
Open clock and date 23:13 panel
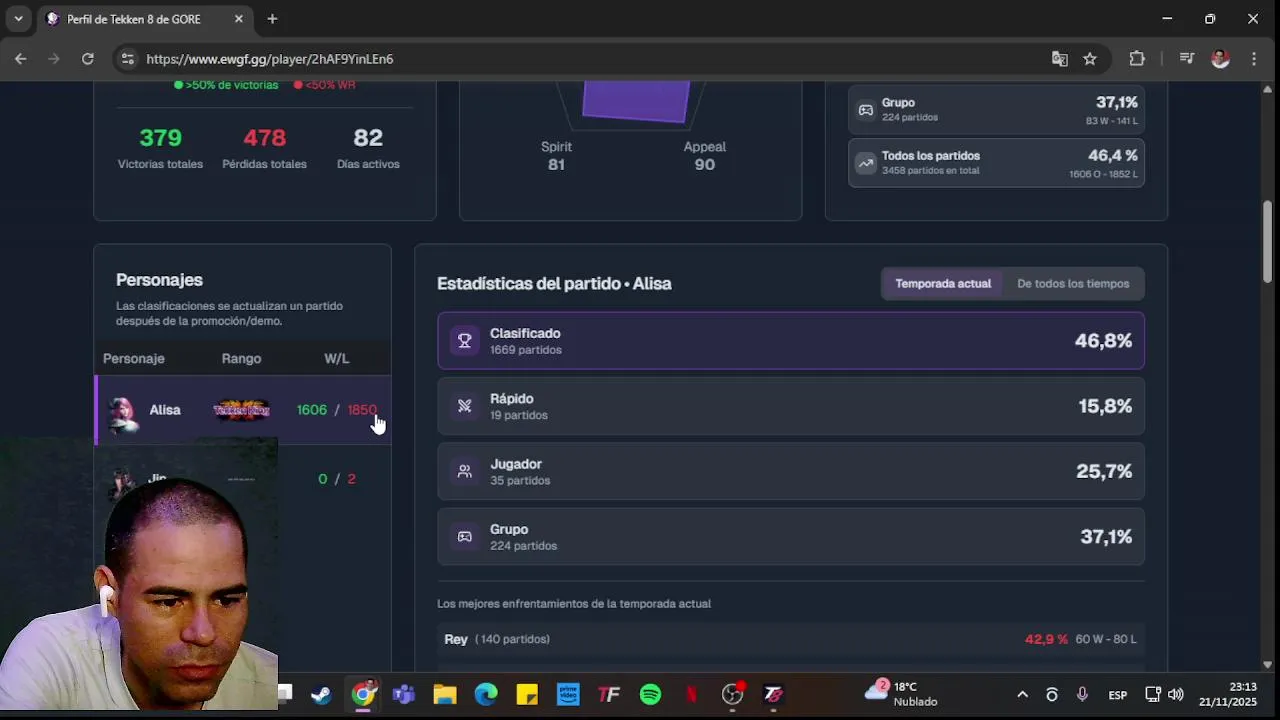point(1228,694)
